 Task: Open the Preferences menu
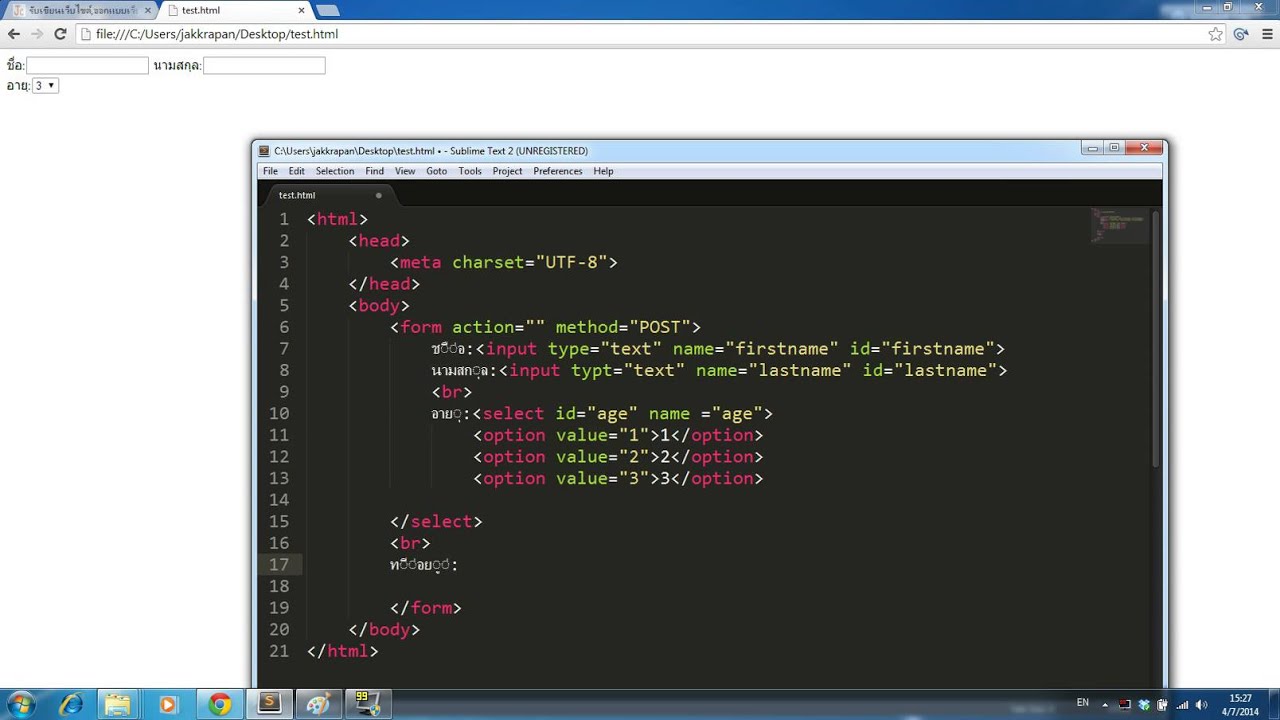pyautogui.click(x=558, y=171)
